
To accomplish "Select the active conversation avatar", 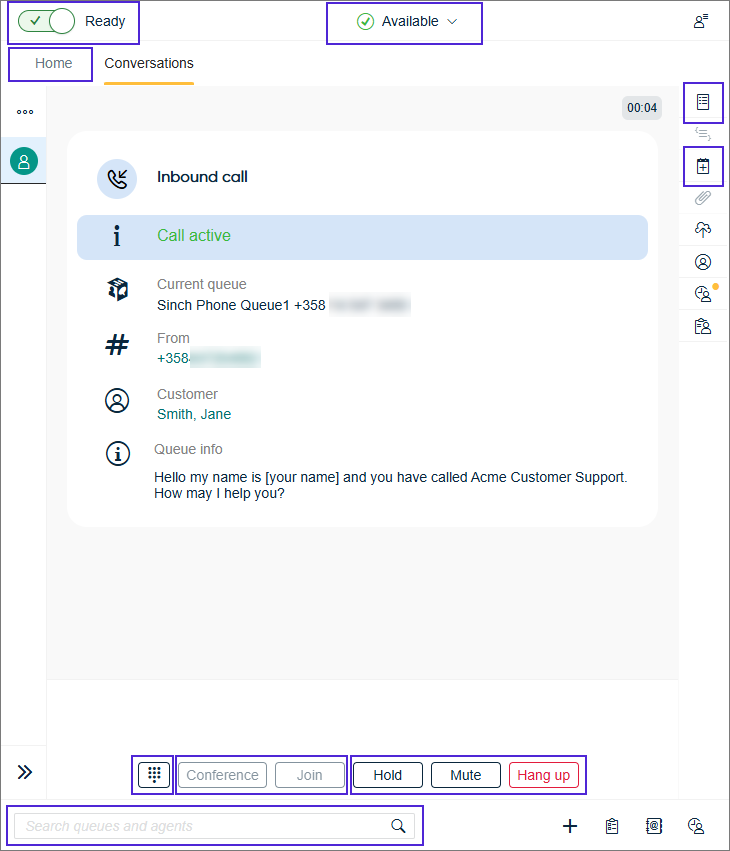I will pyautogui.click(x=24, y=161).
